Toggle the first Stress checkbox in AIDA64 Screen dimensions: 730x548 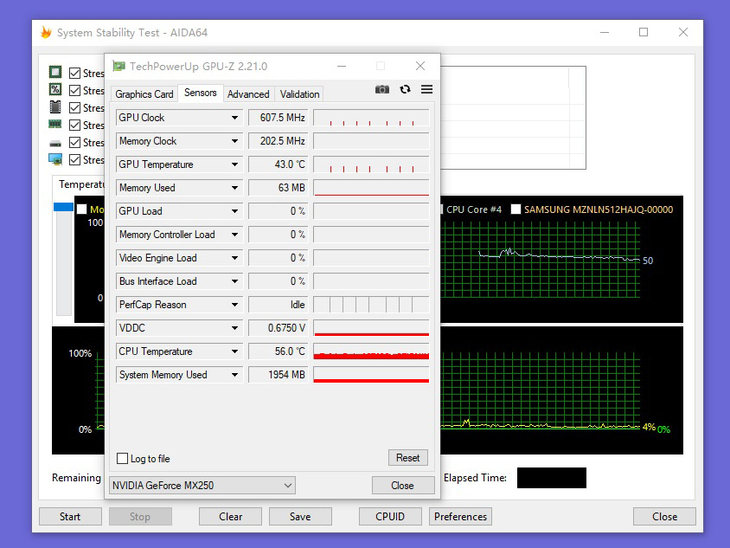click(74, 73)
